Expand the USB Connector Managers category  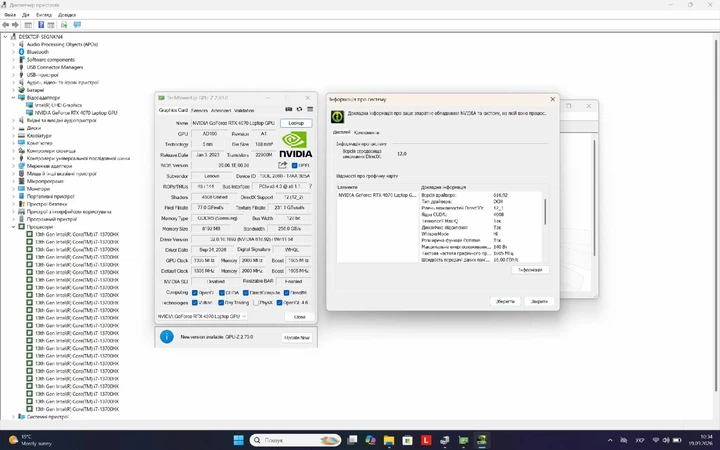tap(13, 67)
